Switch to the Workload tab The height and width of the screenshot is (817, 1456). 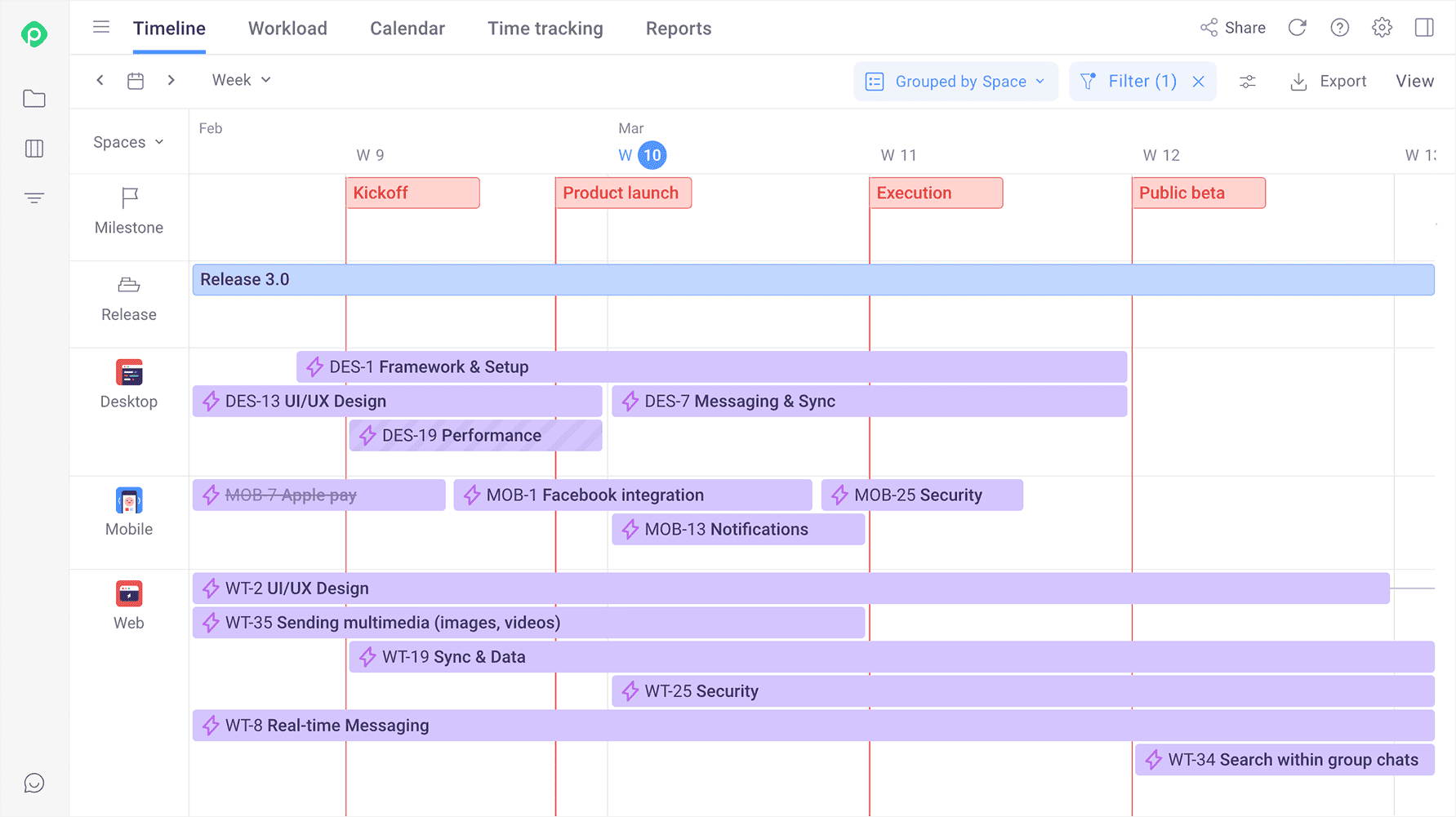[287, 29]
